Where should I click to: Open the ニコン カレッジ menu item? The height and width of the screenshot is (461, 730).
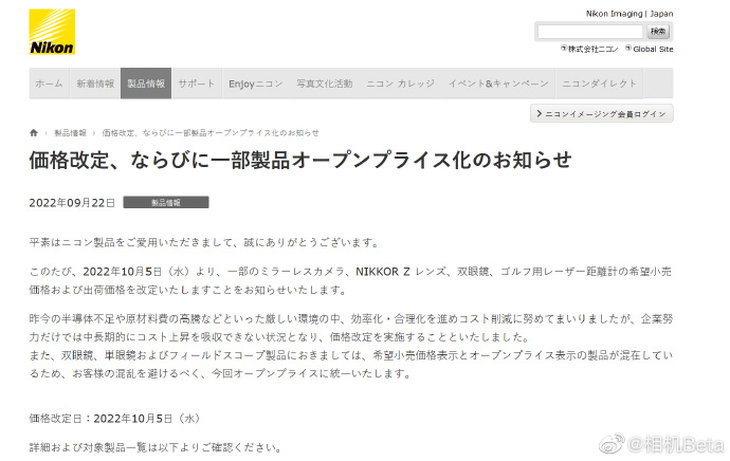400,83
